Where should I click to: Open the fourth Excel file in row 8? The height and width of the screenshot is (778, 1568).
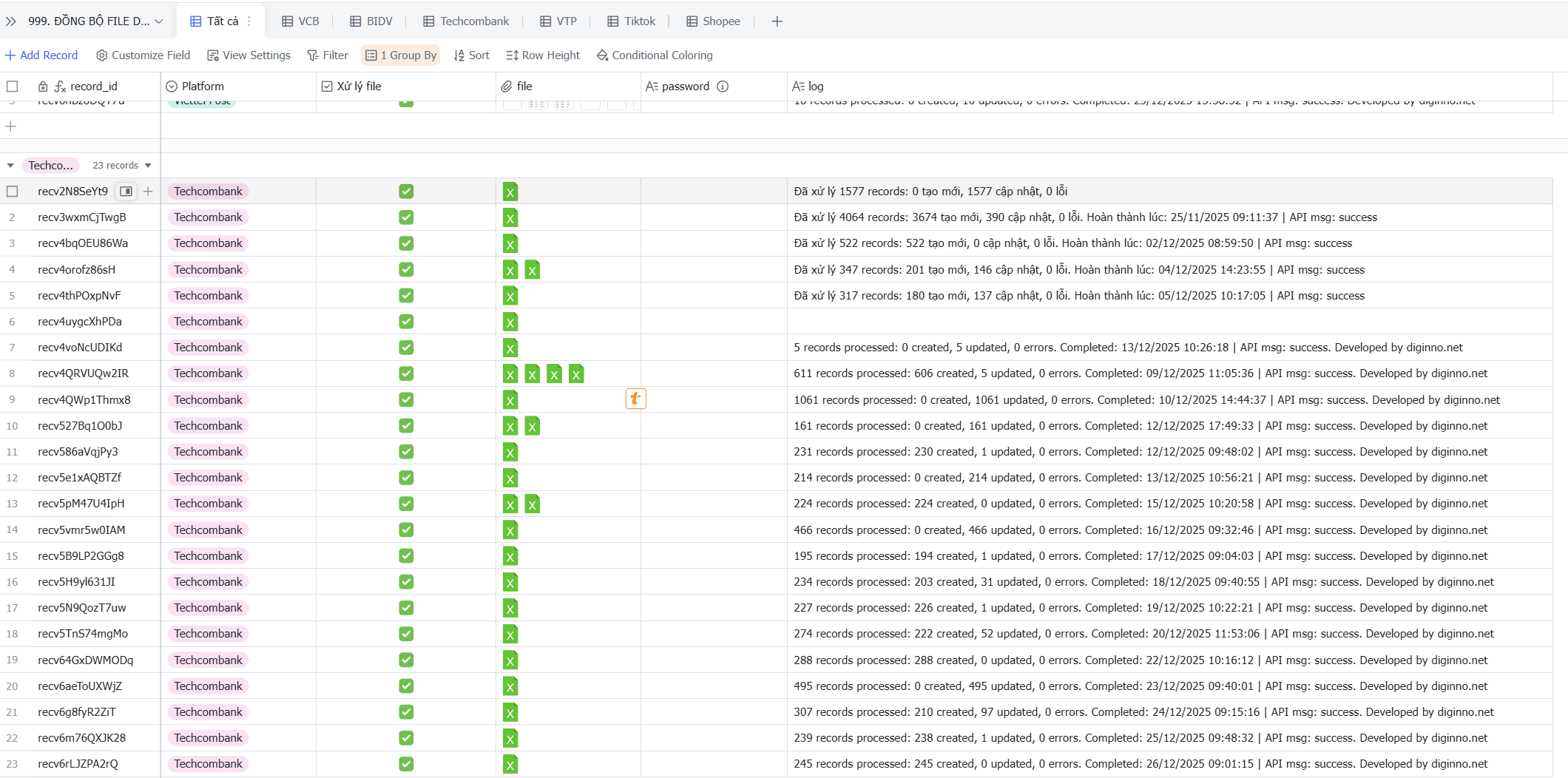(576, 374)
